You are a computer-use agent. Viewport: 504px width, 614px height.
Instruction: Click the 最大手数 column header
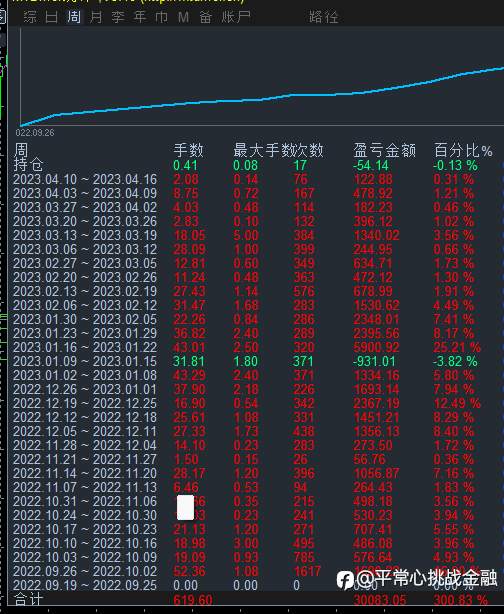(263, 150)
